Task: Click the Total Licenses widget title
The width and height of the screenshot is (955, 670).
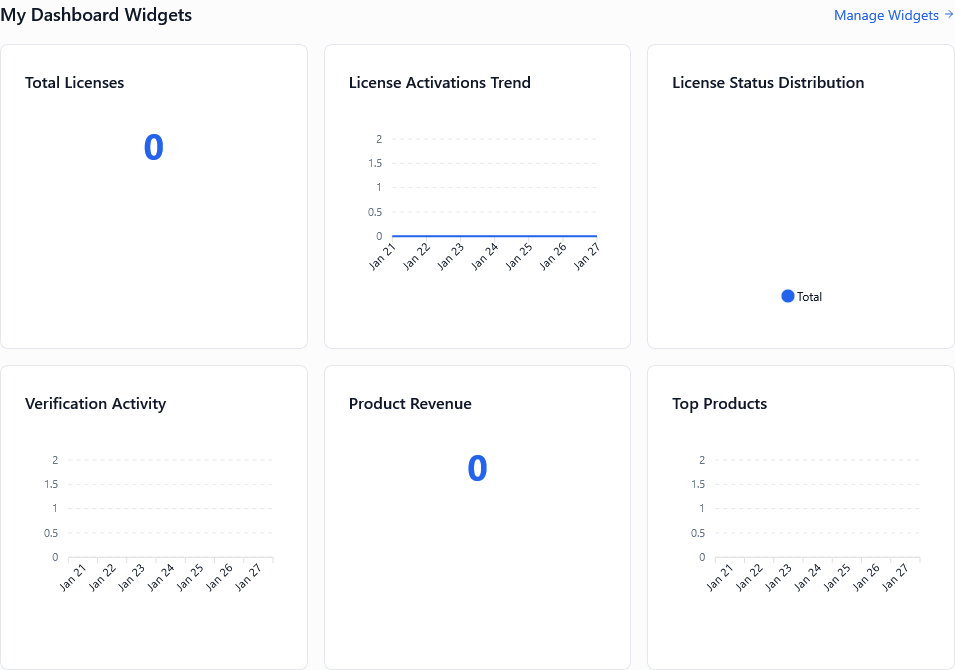Action: tap(74, 83)
